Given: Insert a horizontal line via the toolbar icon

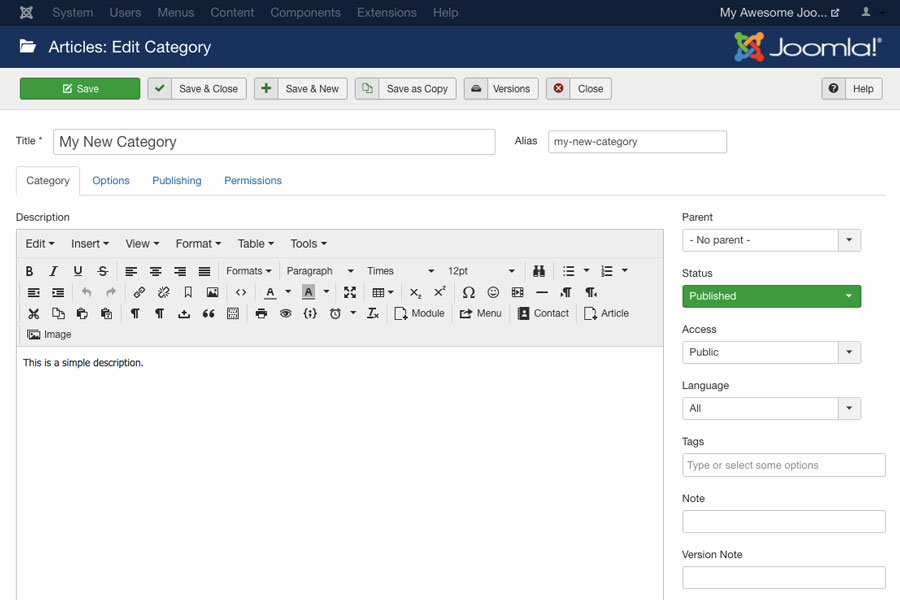Looking at the screenshot, I should [541, 292].
